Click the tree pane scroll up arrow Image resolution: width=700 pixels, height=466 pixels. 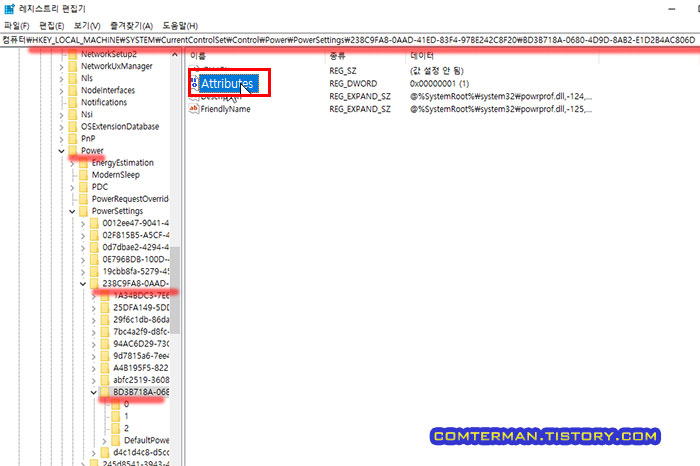[x=175, y=54]
